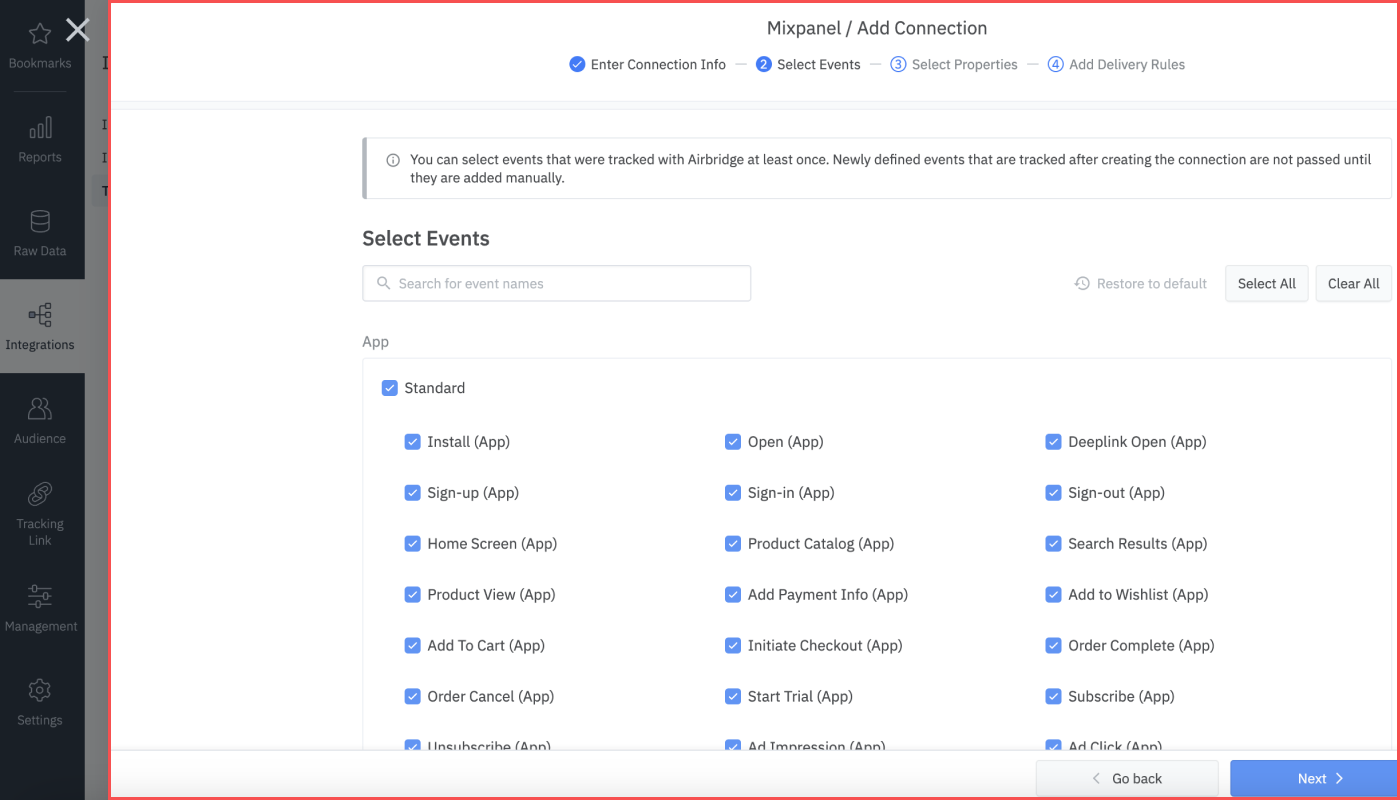The width and height of the screenshot is (1400, 800).
Task: Uncheck Add Payment Info (App) event
Action: (733, 594)
